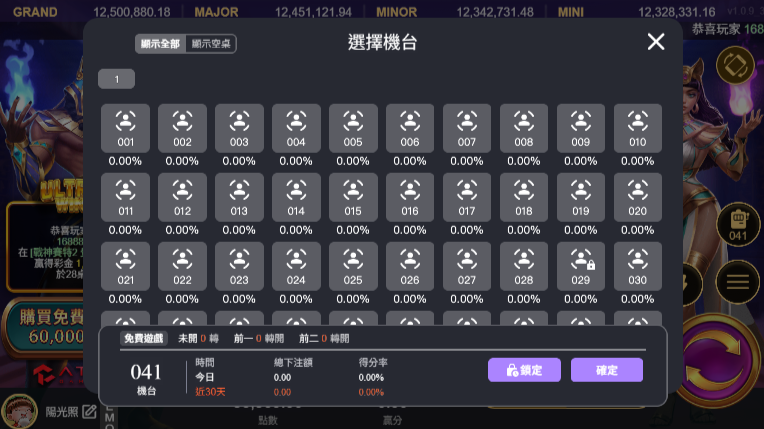Screen dimensions: 764x429
Task: Tap the rotate screen icon
Action: (735, 65)
